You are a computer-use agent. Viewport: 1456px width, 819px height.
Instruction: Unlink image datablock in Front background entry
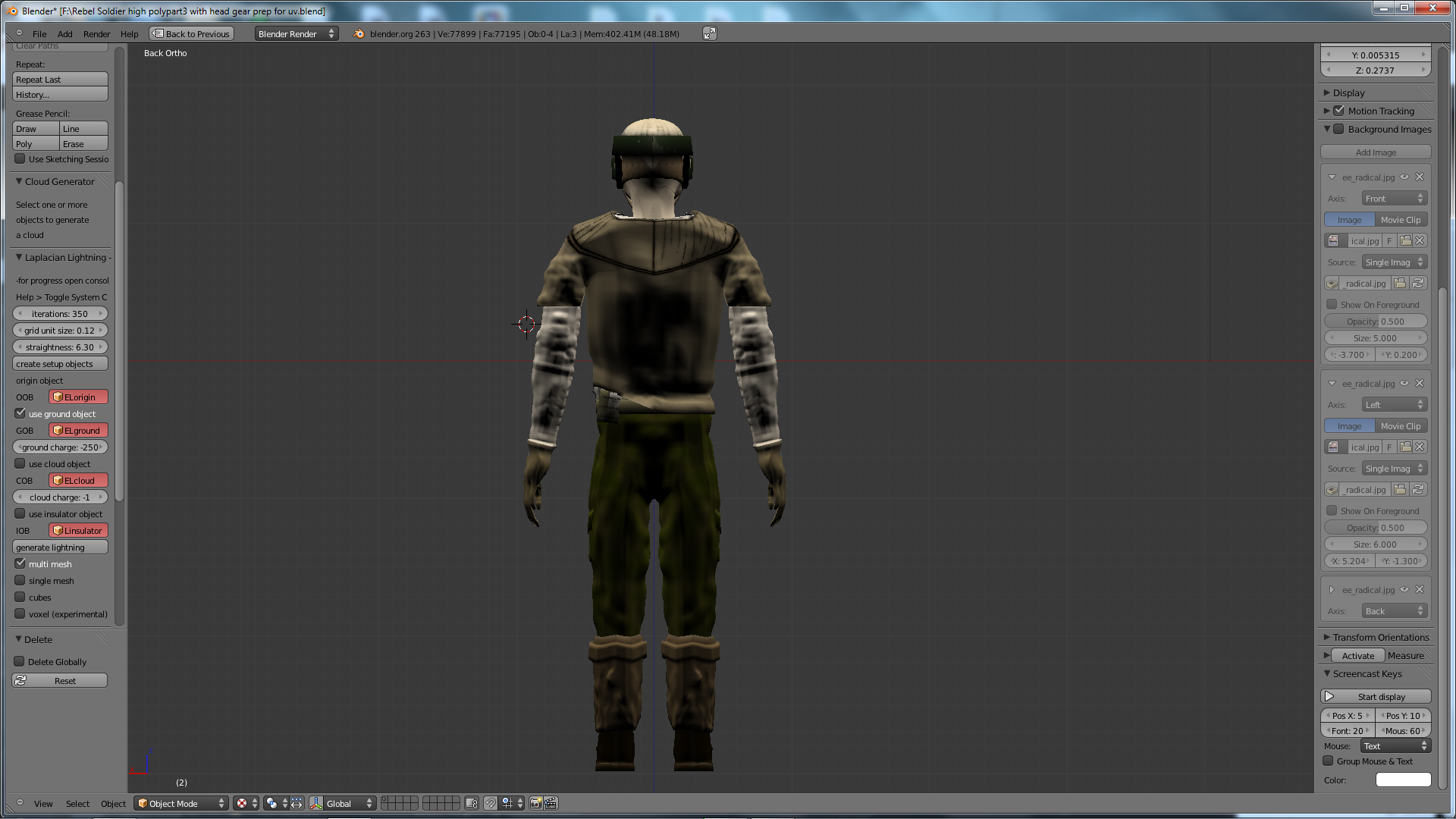point(1420,240)
